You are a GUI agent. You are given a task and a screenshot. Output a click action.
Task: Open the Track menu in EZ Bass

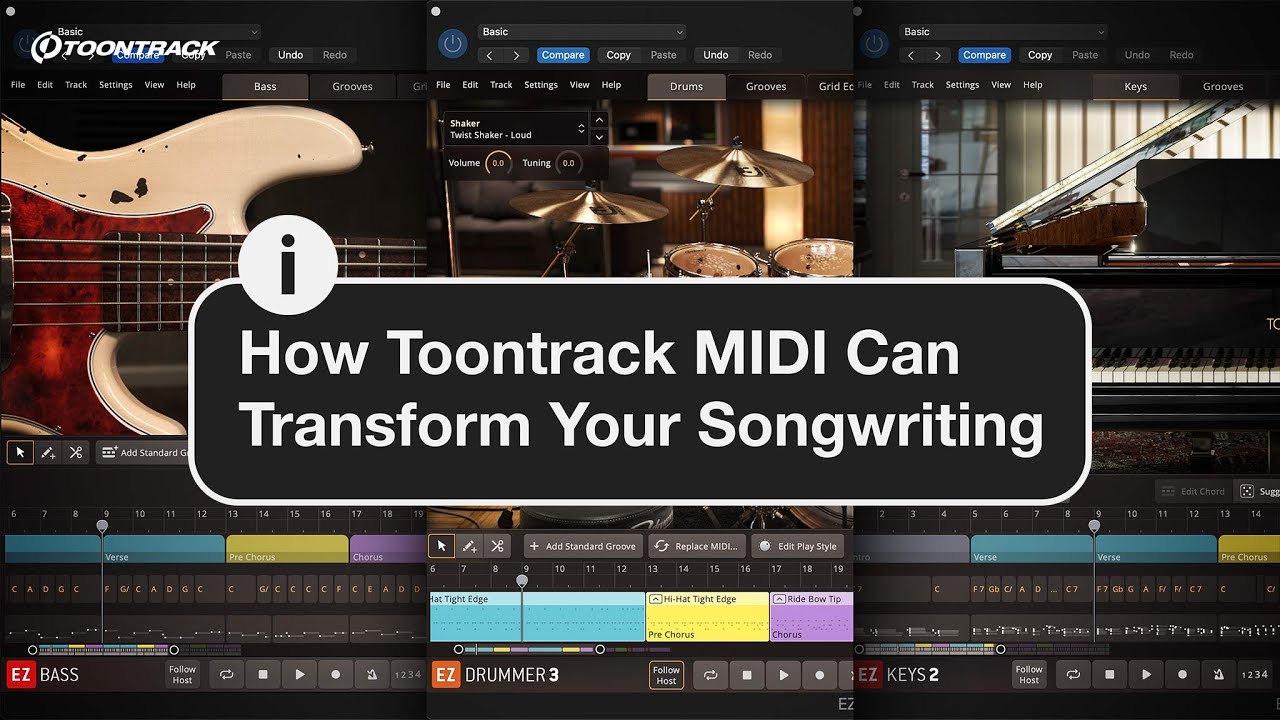[76, 85]
